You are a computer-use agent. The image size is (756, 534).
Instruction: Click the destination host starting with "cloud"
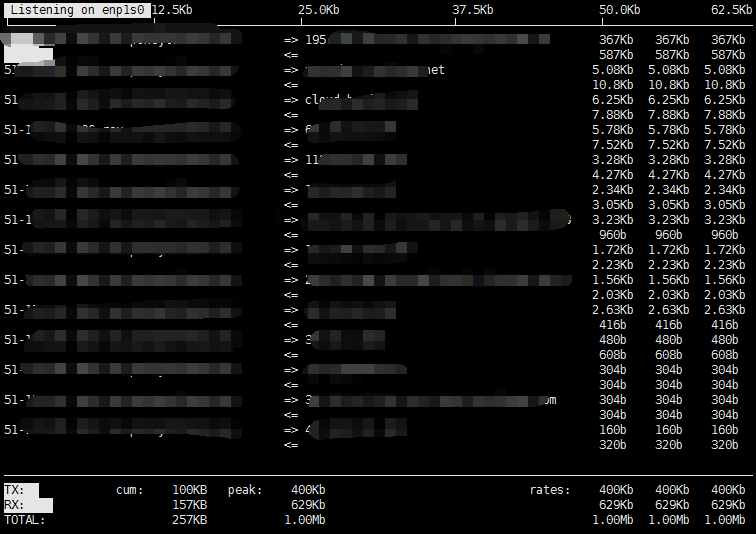point(330,100)
